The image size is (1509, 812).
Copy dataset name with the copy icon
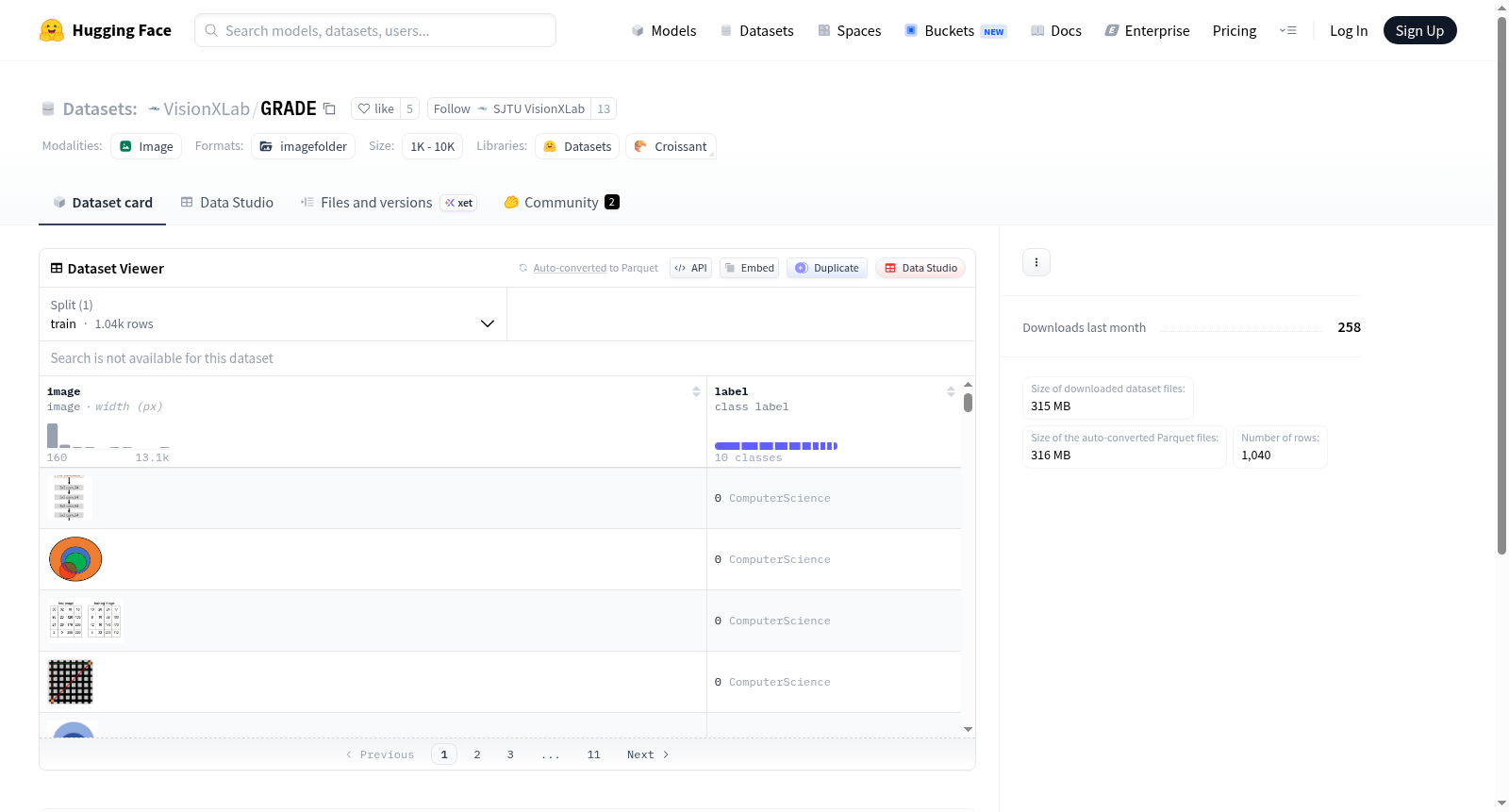coord(329,108)
